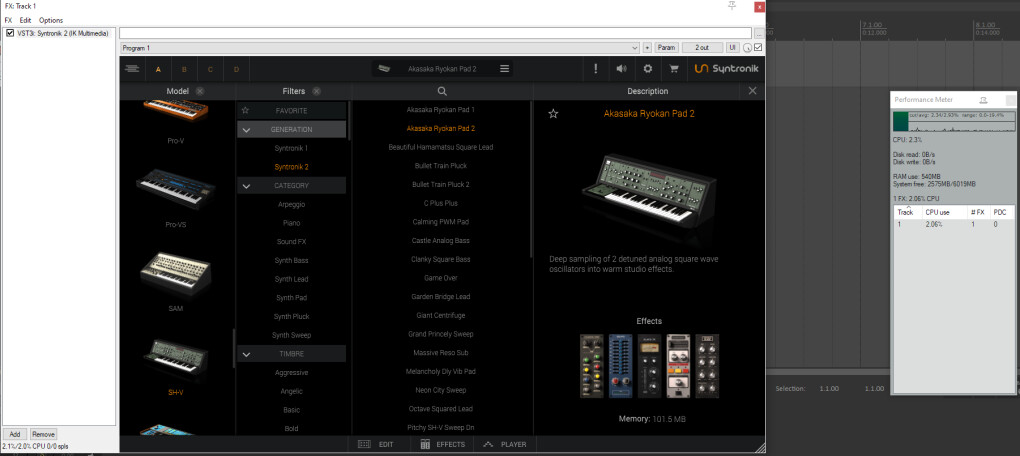The width and height of the screenshot is (1020, 456).
Task: Click the fifth effect unit thumbnail
Action: click(x=707, y=366)
